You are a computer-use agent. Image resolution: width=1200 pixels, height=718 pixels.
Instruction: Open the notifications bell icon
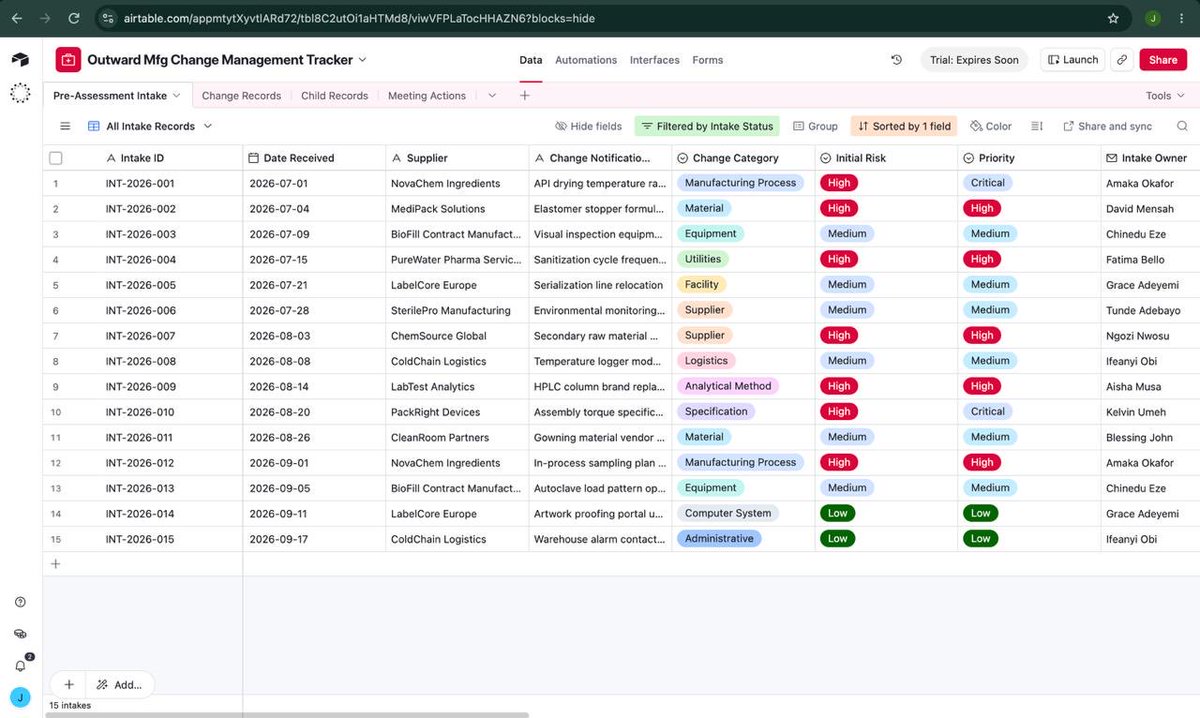click(x=20, y=665)
